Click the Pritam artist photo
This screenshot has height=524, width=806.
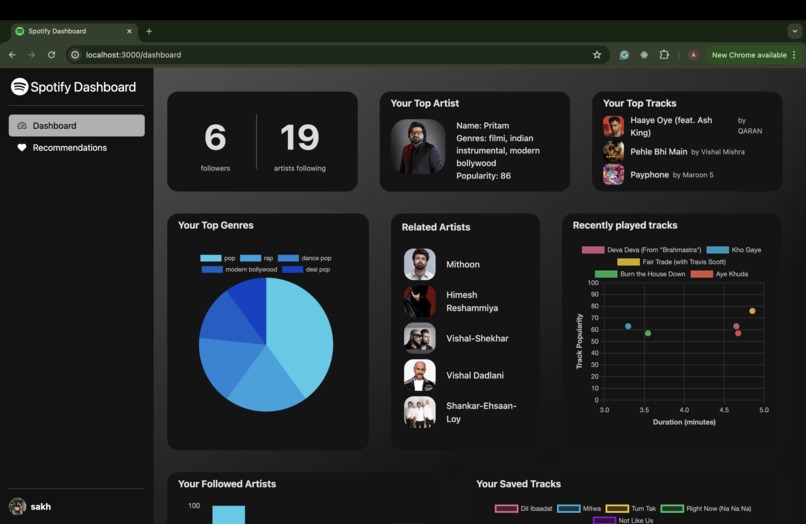point(418,147)
